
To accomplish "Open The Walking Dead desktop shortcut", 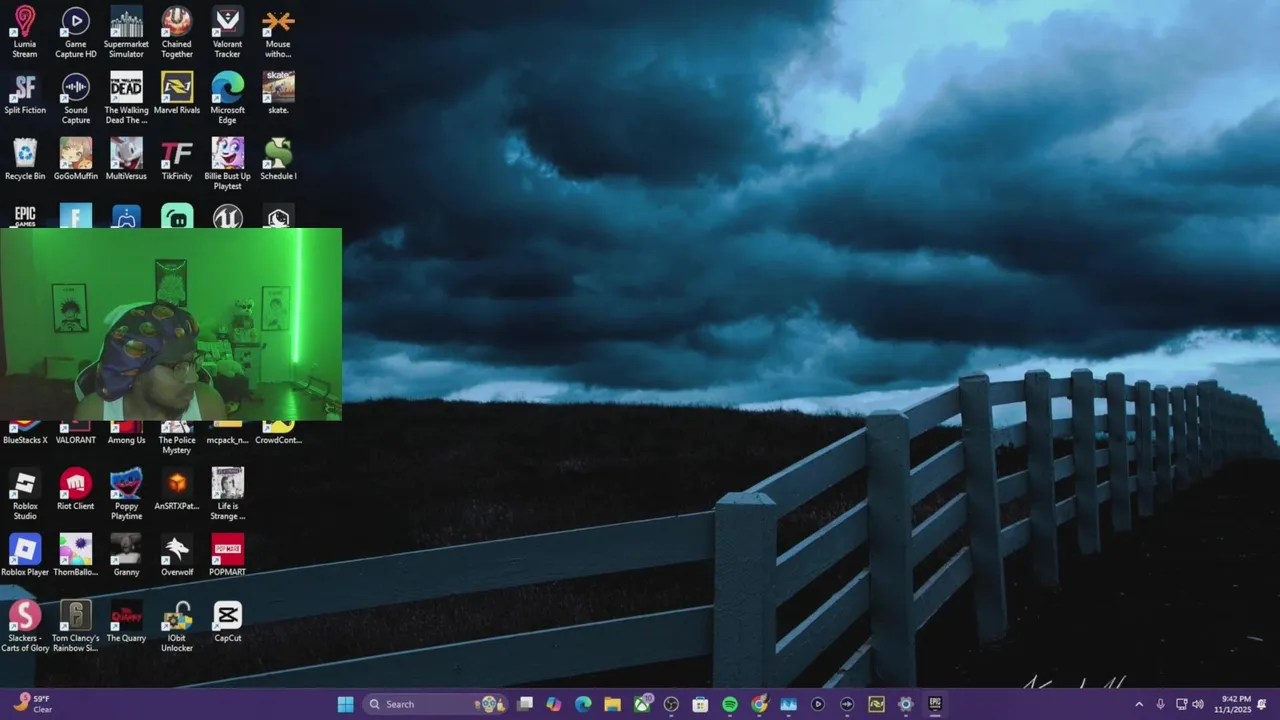I will [126, 98].
